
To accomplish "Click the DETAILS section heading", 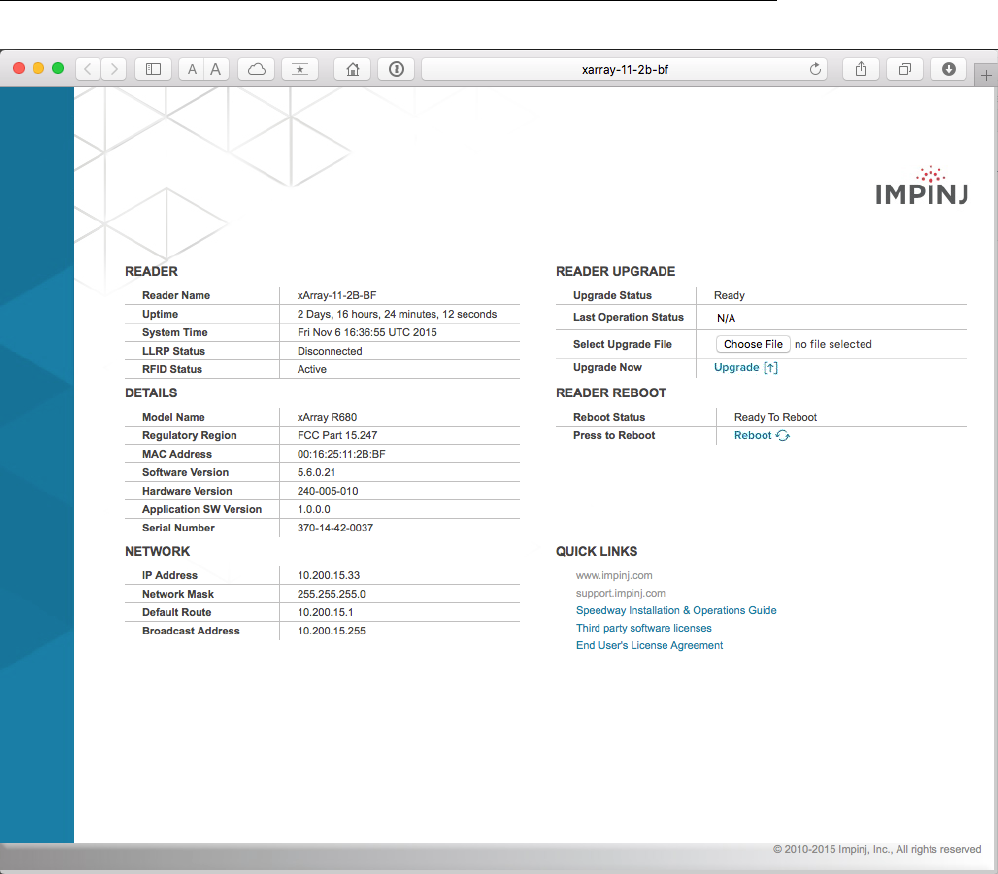I will click(151, 393).
